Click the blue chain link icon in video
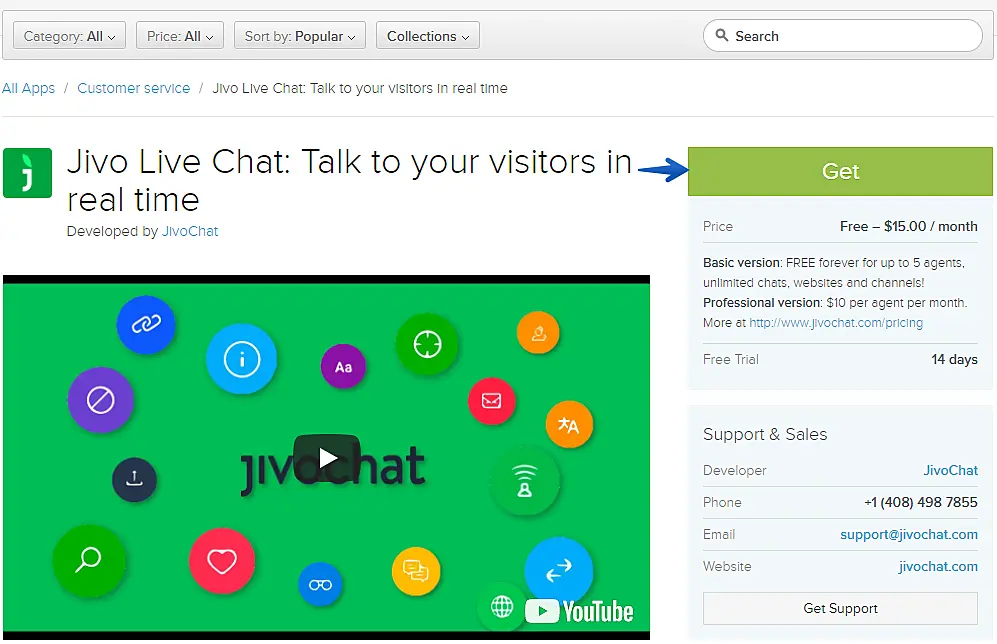Image resolution: width=997 pixels, height=644 pixels. click(146, 325)
